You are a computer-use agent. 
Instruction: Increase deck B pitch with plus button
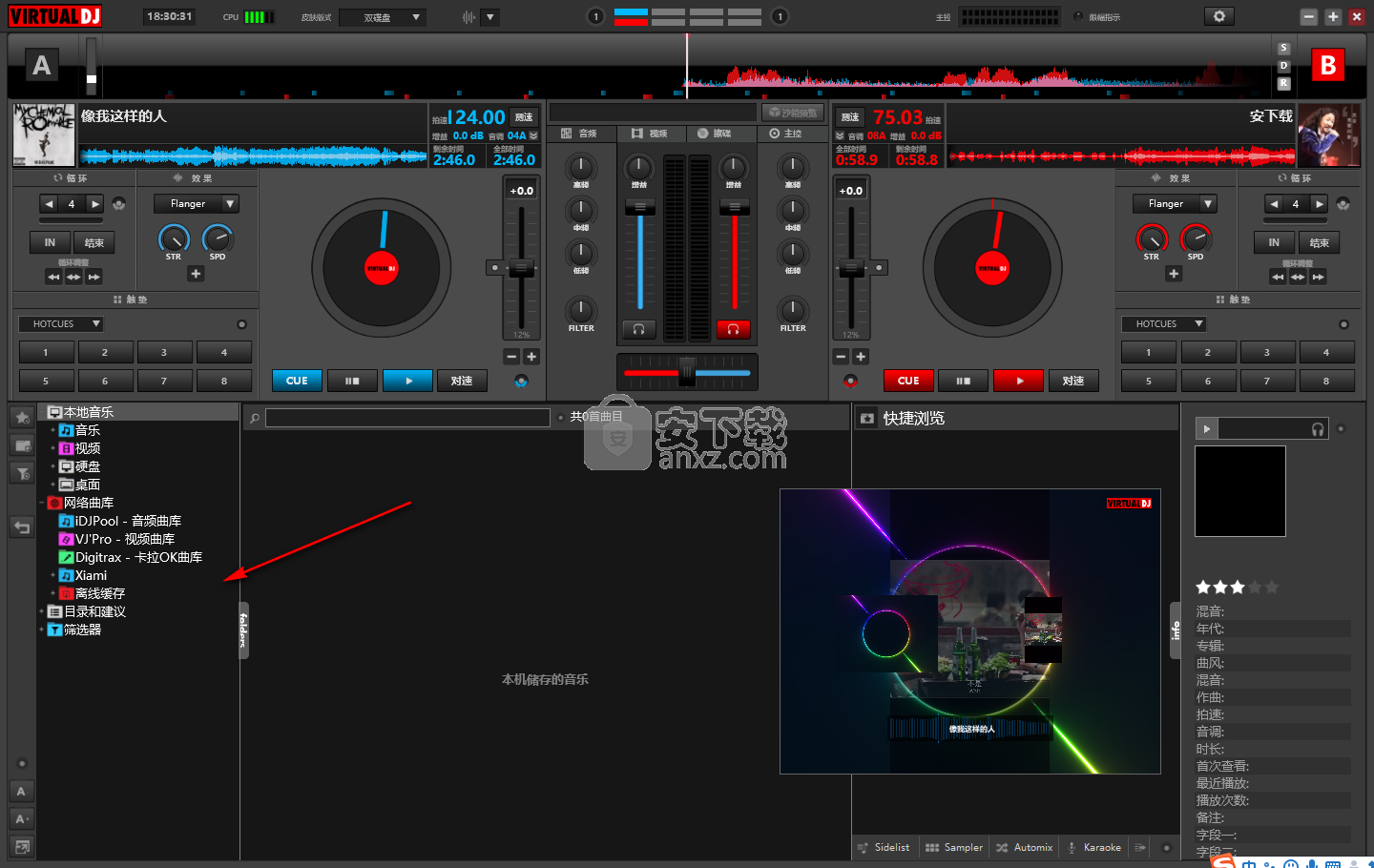click(861, 357)
